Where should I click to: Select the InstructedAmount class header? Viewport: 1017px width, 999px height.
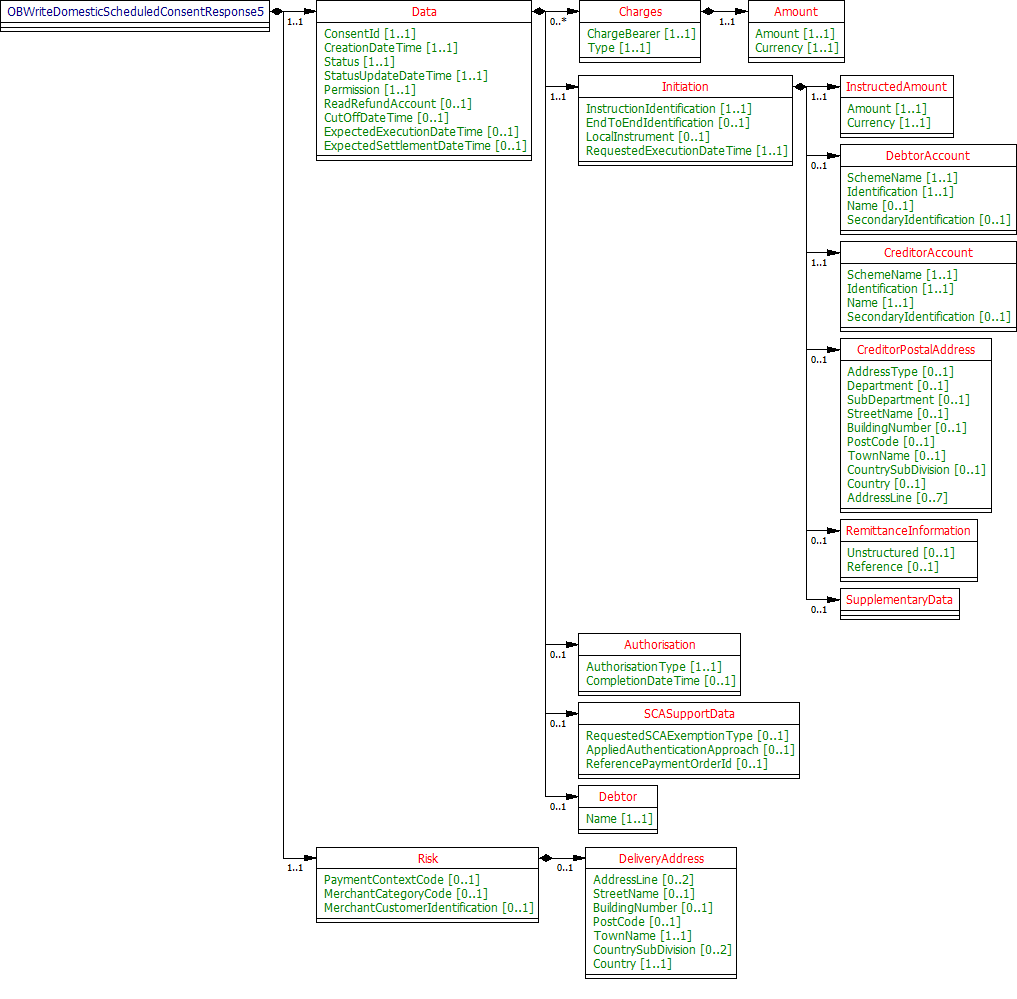(x=896, y=87)
